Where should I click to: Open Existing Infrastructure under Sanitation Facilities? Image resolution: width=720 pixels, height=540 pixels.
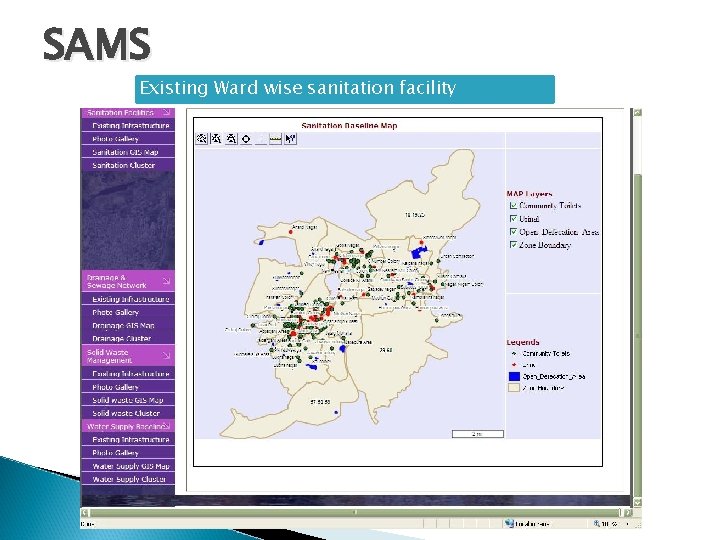pyautogui.click(x=128, y=125)
